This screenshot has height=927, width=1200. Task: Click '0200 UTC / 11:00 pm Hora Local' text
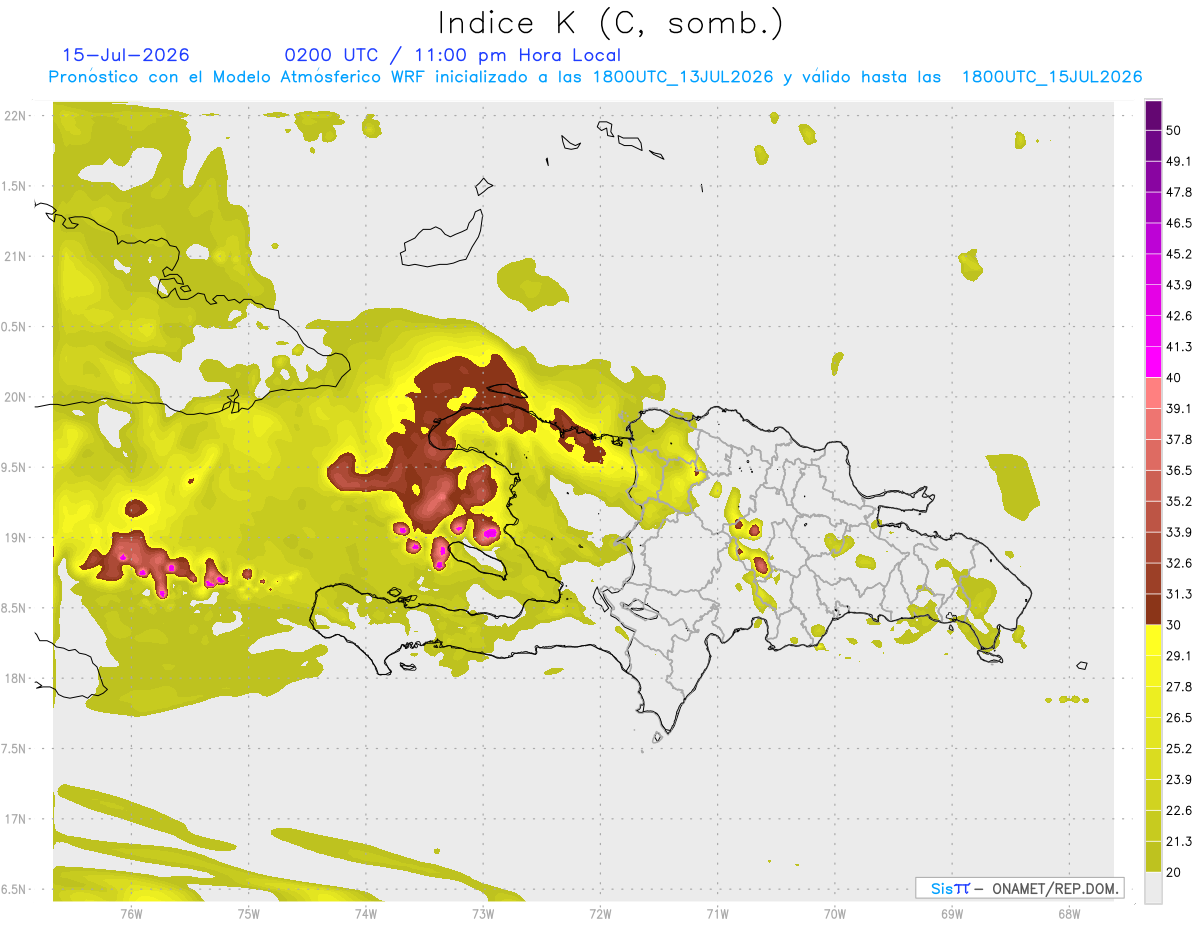pos(453,55)
